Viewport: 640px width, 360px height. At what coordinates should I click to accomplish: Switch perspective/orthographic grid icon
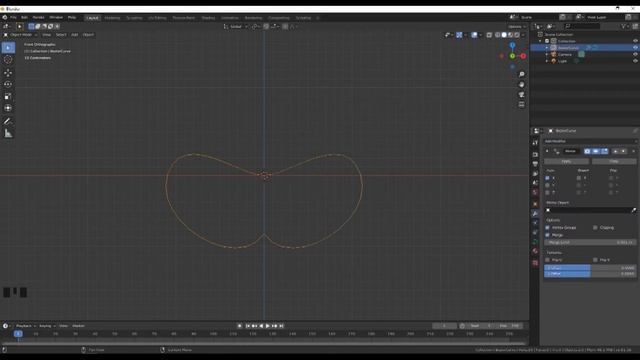521,105
